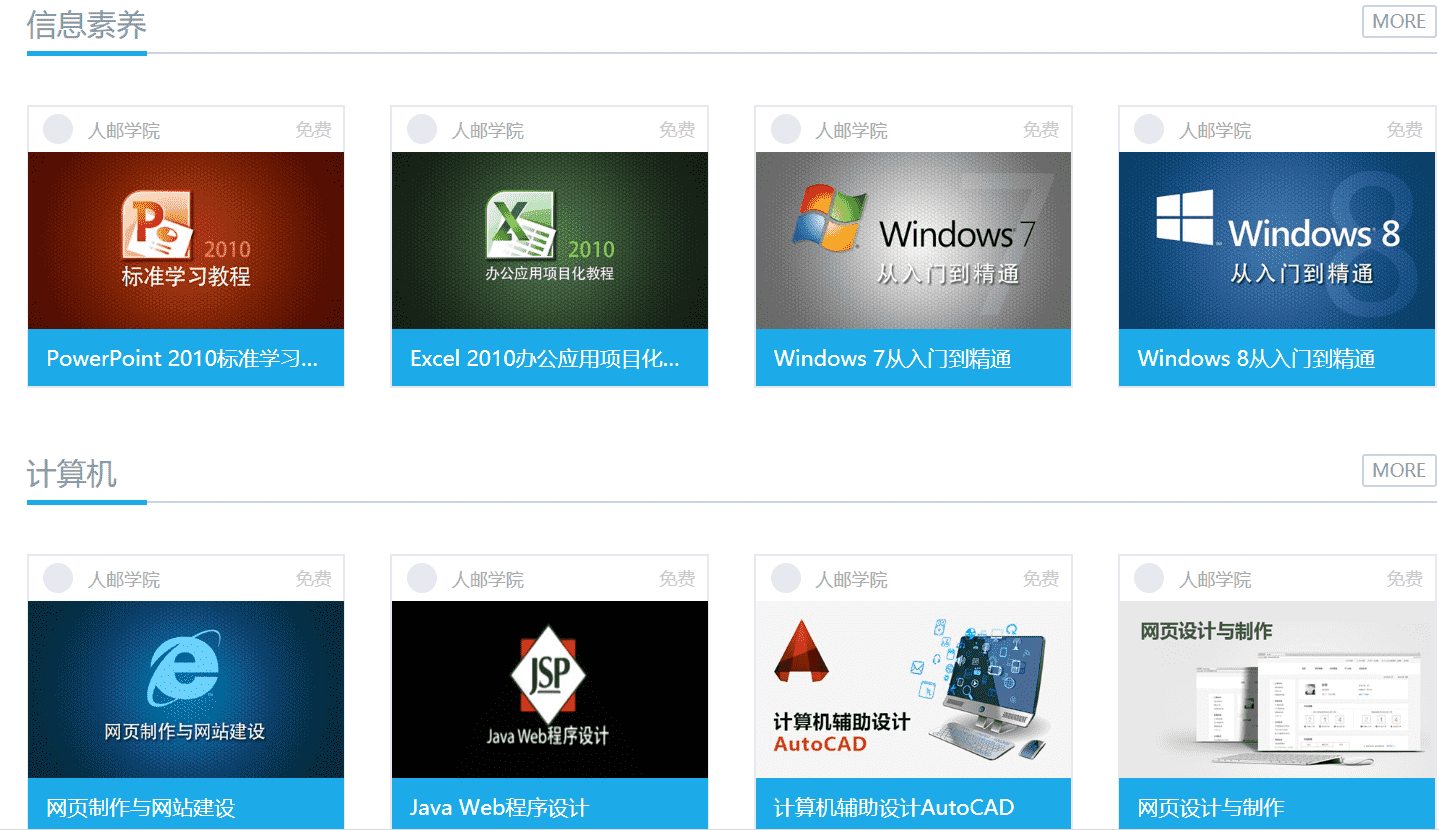This screenshot has height=830, width=1439.
Task: Click 人邮学院 on Excel 2010 card
Action: pos(488,130)
